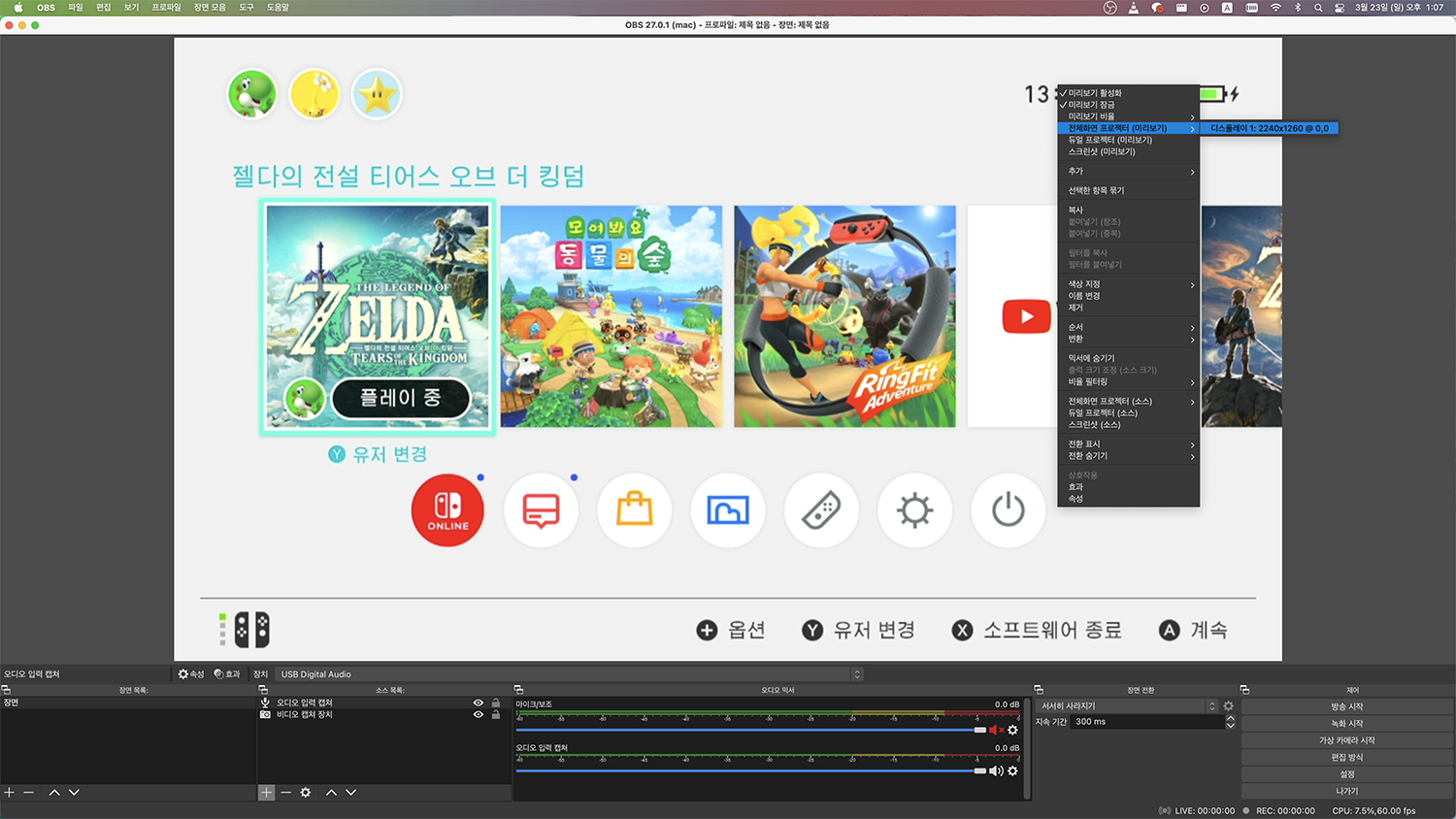
Task: Mute the 오디오 입력 캡쳐 mixer speaker icon
Action: point(995,770)
